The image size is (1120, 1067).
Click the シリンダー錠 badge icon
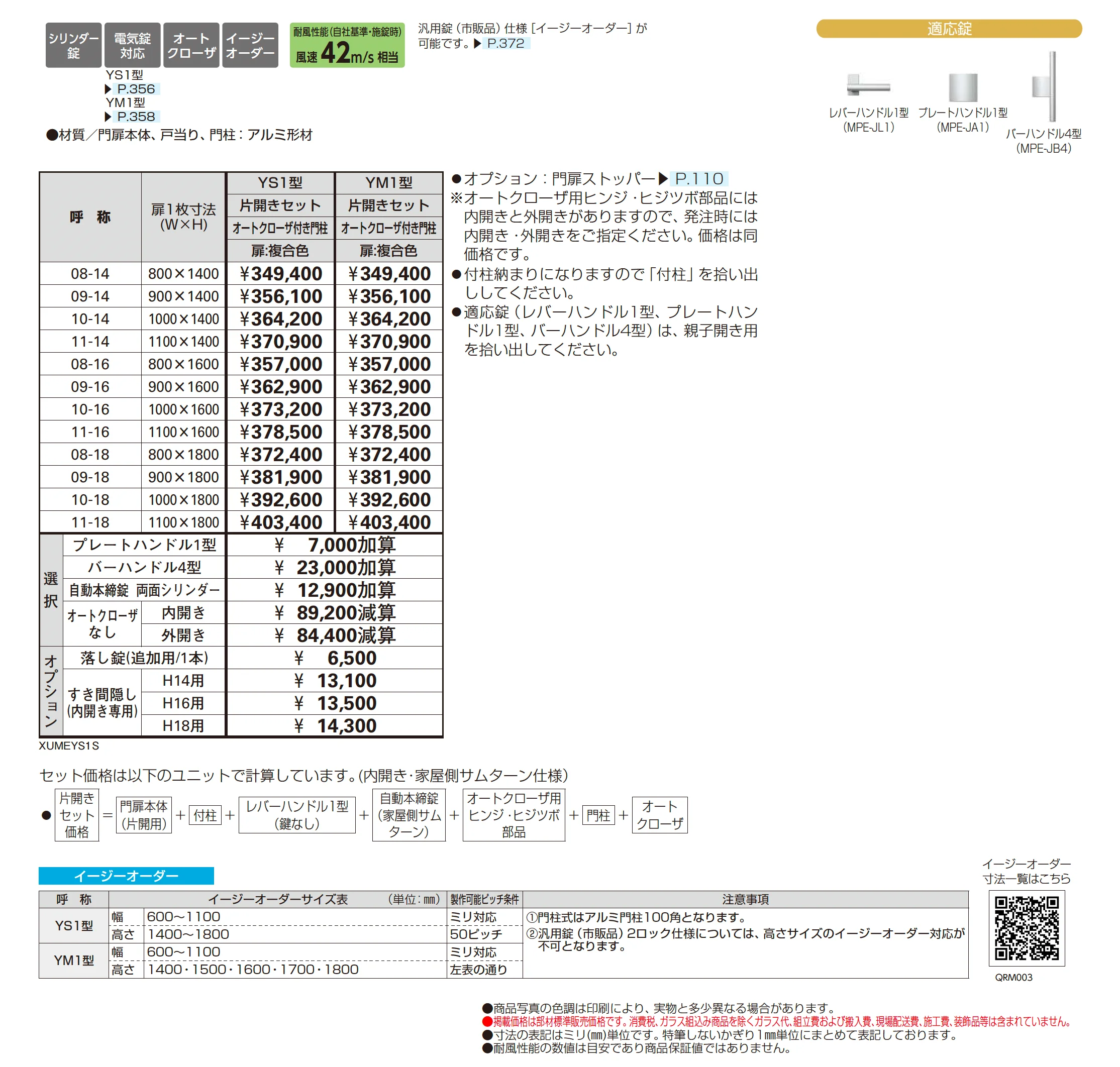click(x=73, y=45)
